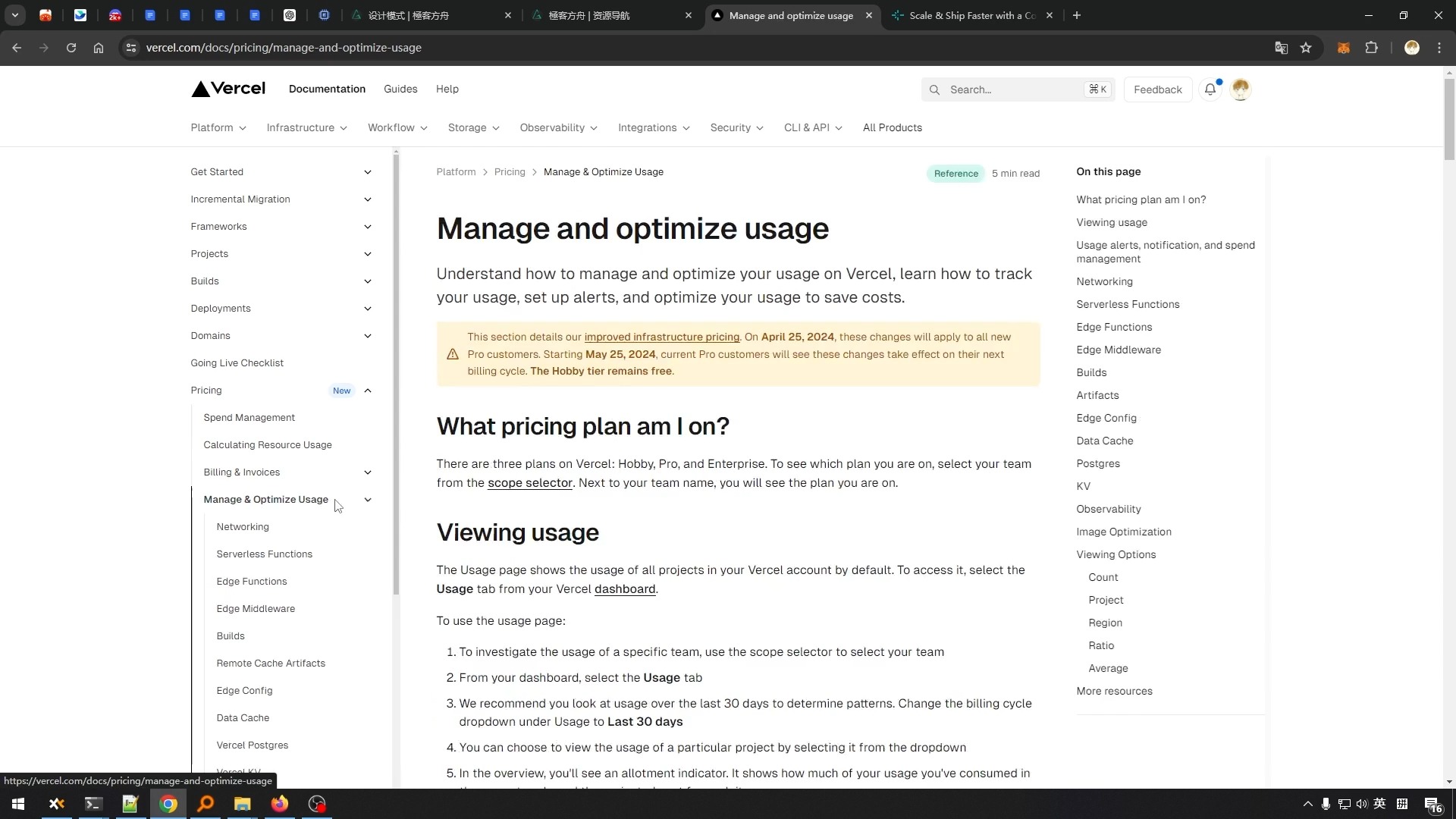Open Chrome from the taskbar
1456x819 pixels.
(168, 804)
